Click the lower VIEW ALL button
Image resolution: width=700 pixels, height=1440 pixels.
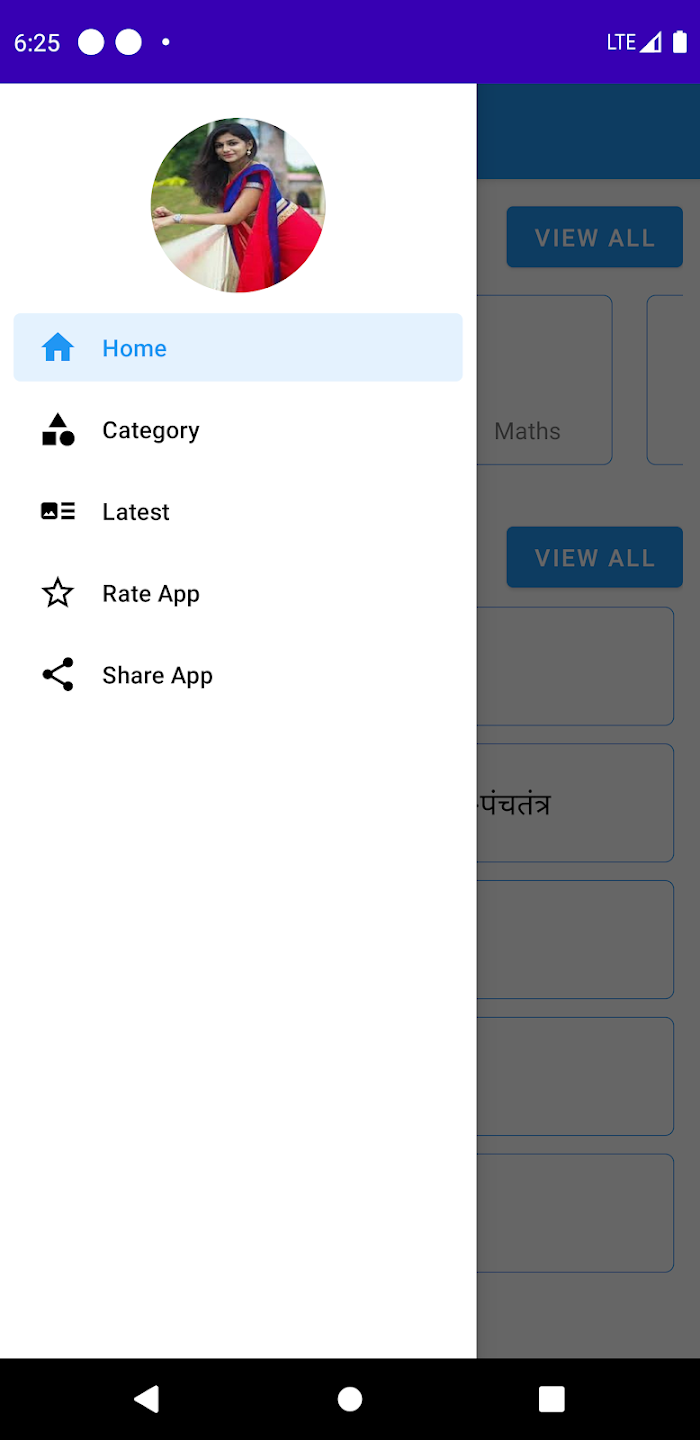pyautogui.click(x=595, y=557)
